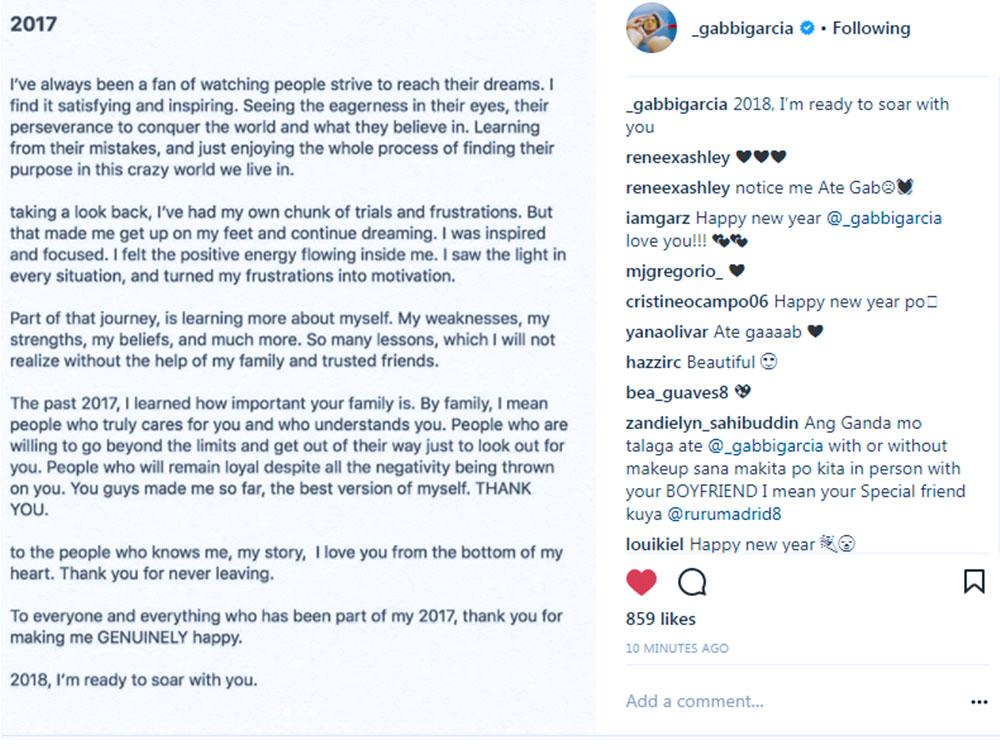Open _gabbigarcia's profile picture

(651, 28)
